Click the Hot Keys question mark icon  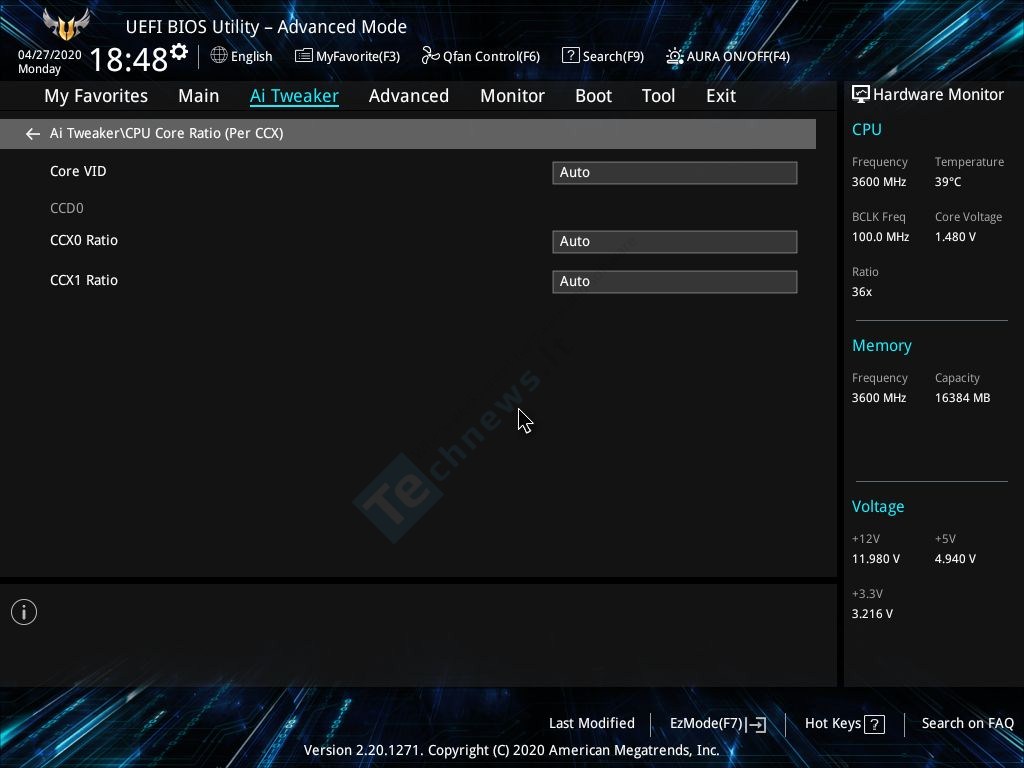click(x=874, y=724)
